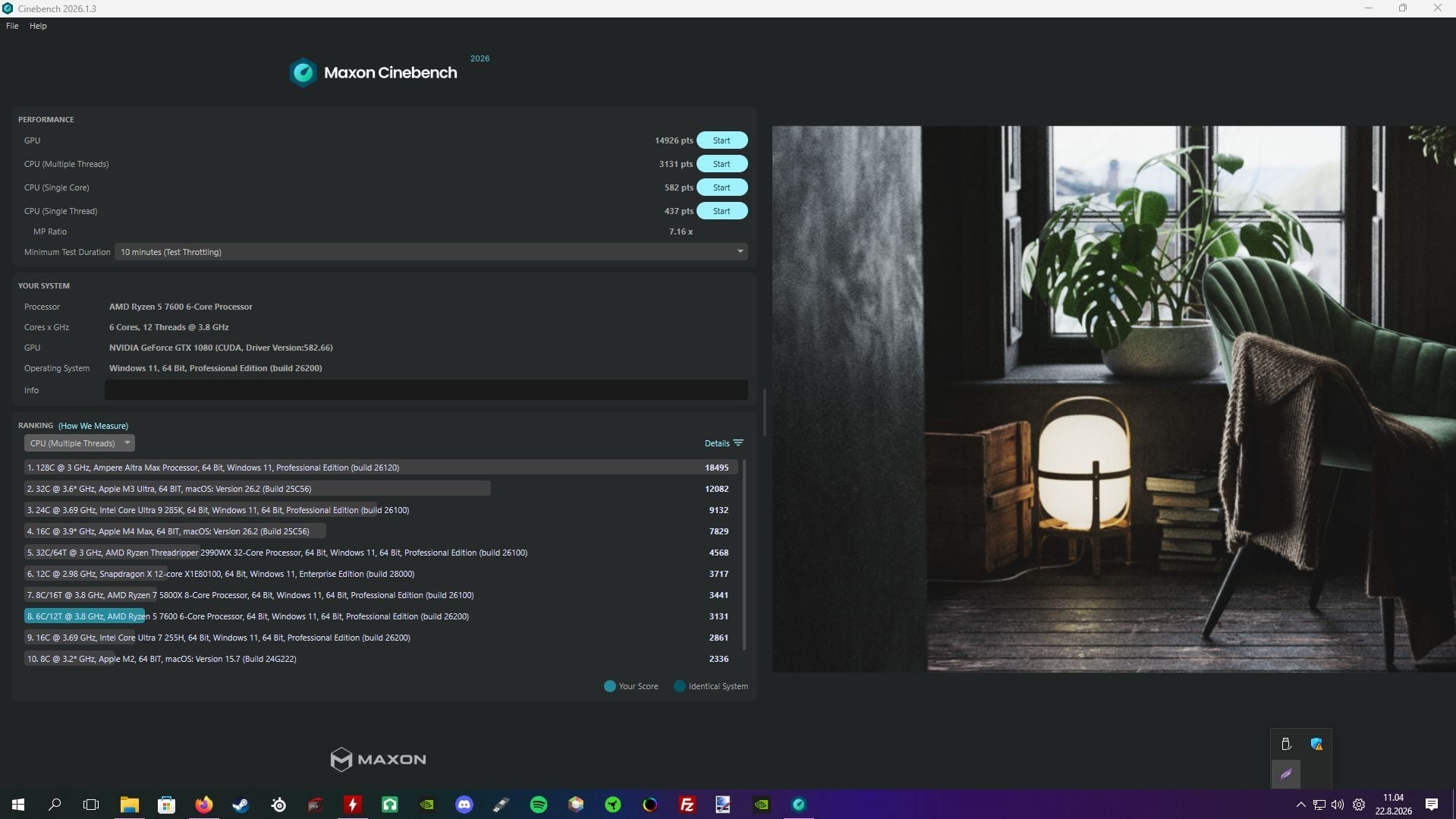Select the Apple M3 Ultra ranking row
The image size is (1456, 819).
click(380, 489)
